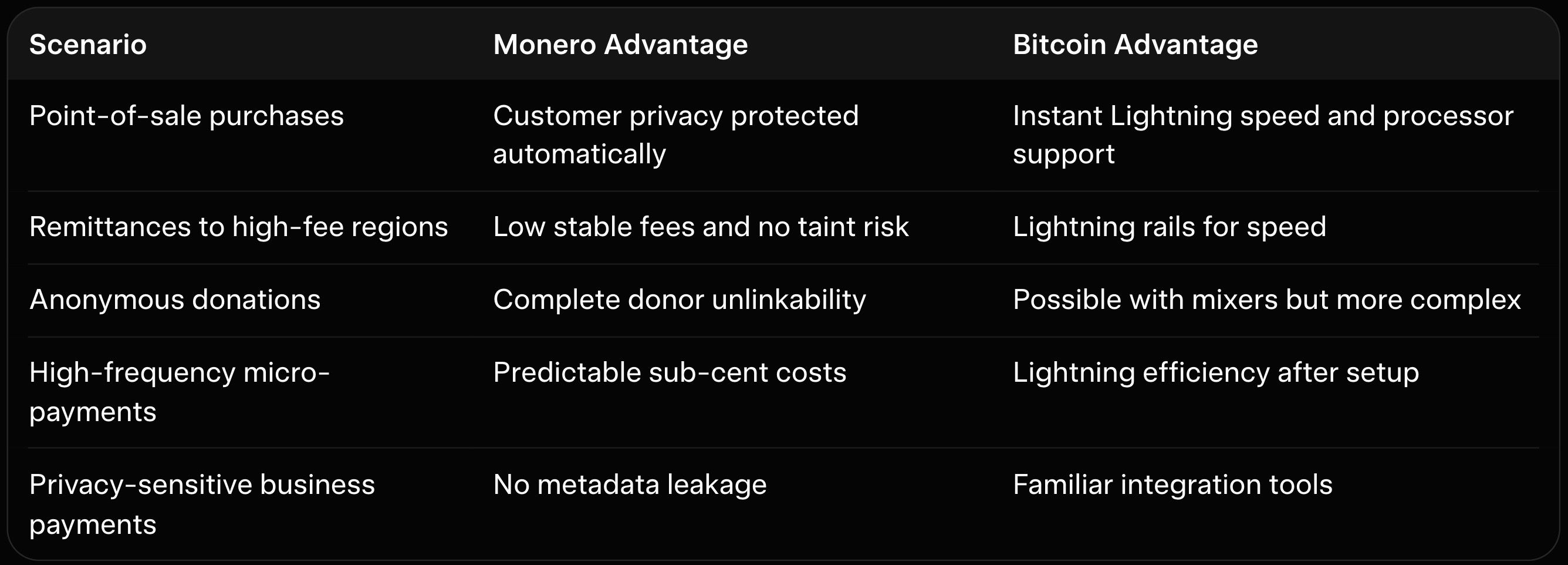The image size is (1568, 565).
Task: Select the Point-of-sale purchases cell
Action: (x=186, y=116)
